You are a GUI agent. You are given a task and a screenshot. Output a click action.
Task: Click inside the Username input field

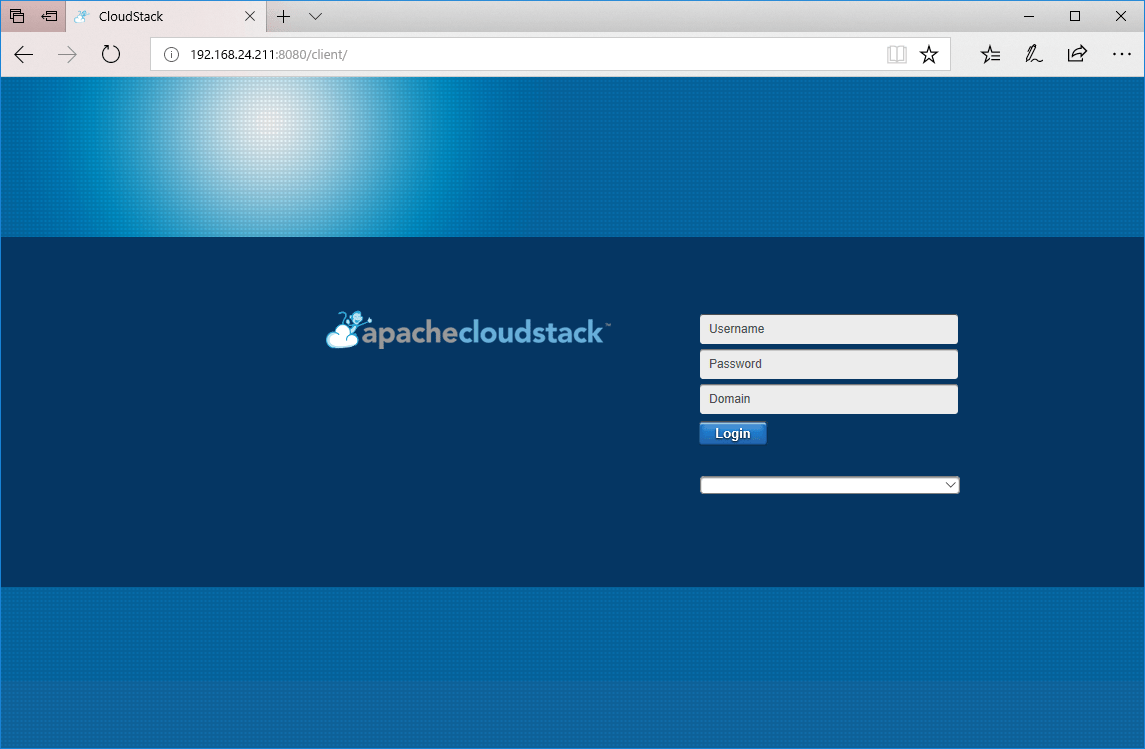828,328
